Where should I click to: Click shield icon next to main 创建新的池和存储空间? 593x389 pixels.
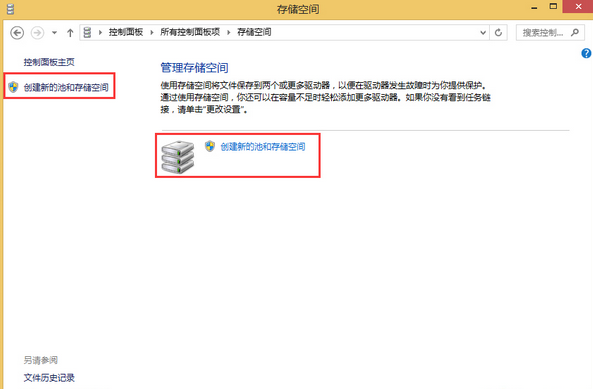210,146
